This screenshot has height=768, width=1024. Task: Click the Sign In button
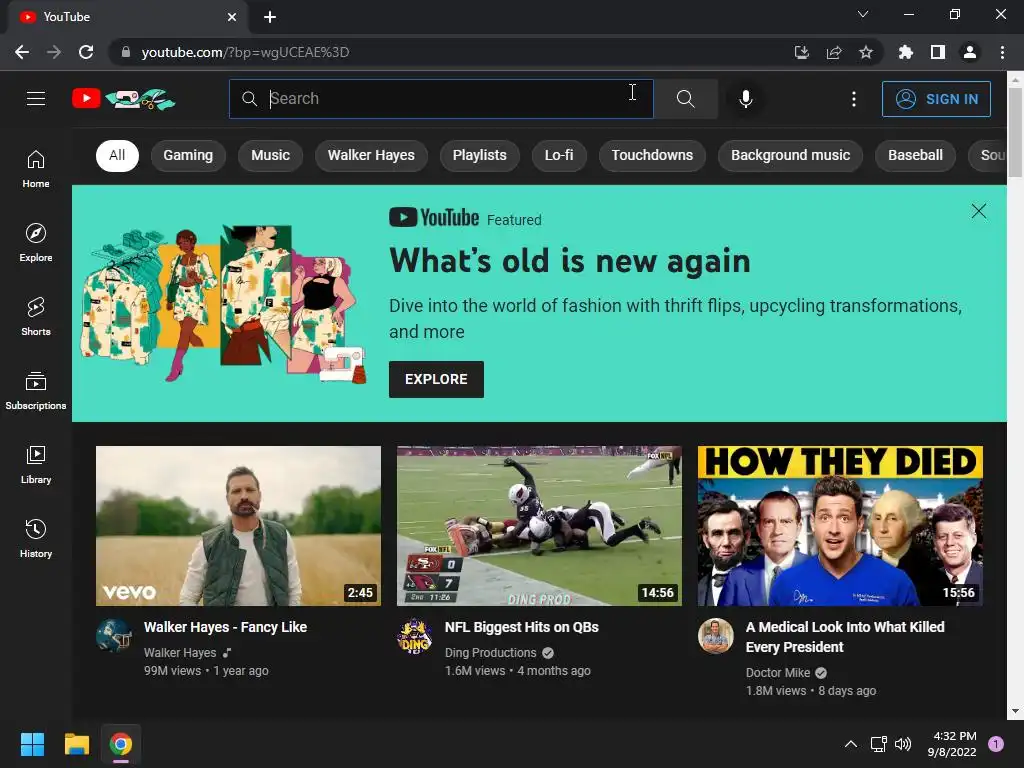pyautogui.click(x=936, y=99)
